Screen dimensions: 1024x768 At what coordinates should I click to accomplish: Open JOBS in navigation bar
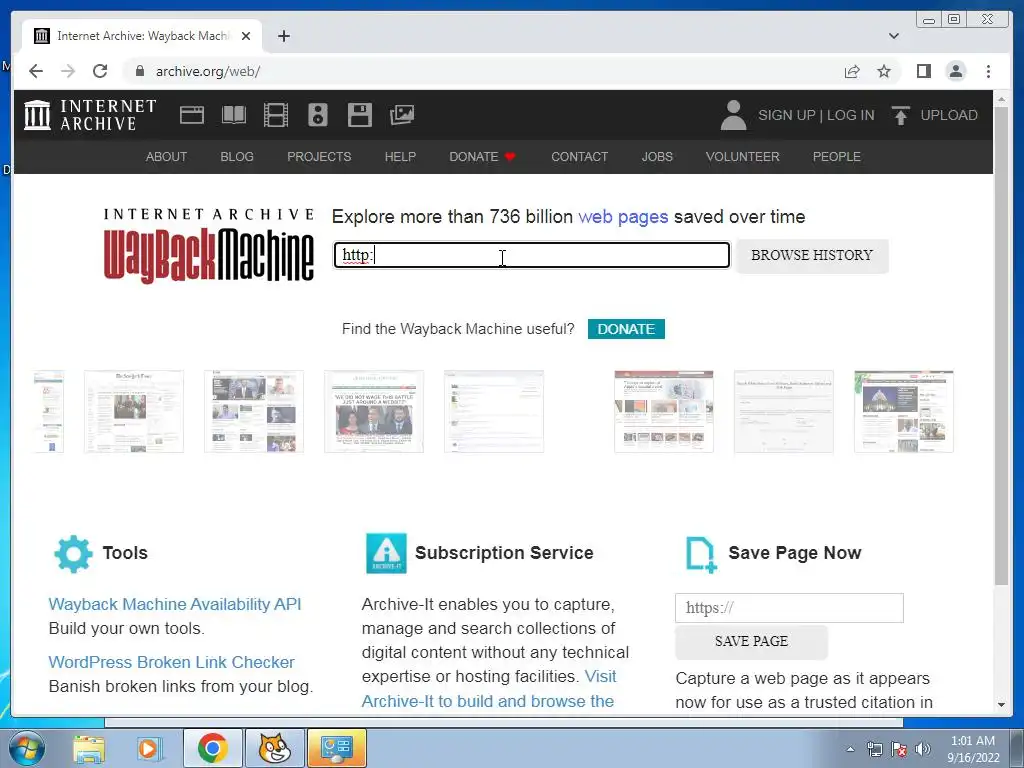point(657,157)
